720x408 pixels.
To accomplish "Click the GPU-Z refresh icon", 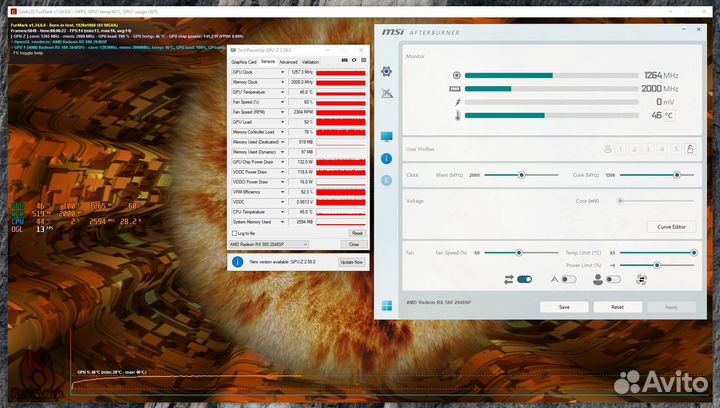I will click(354, 60).
